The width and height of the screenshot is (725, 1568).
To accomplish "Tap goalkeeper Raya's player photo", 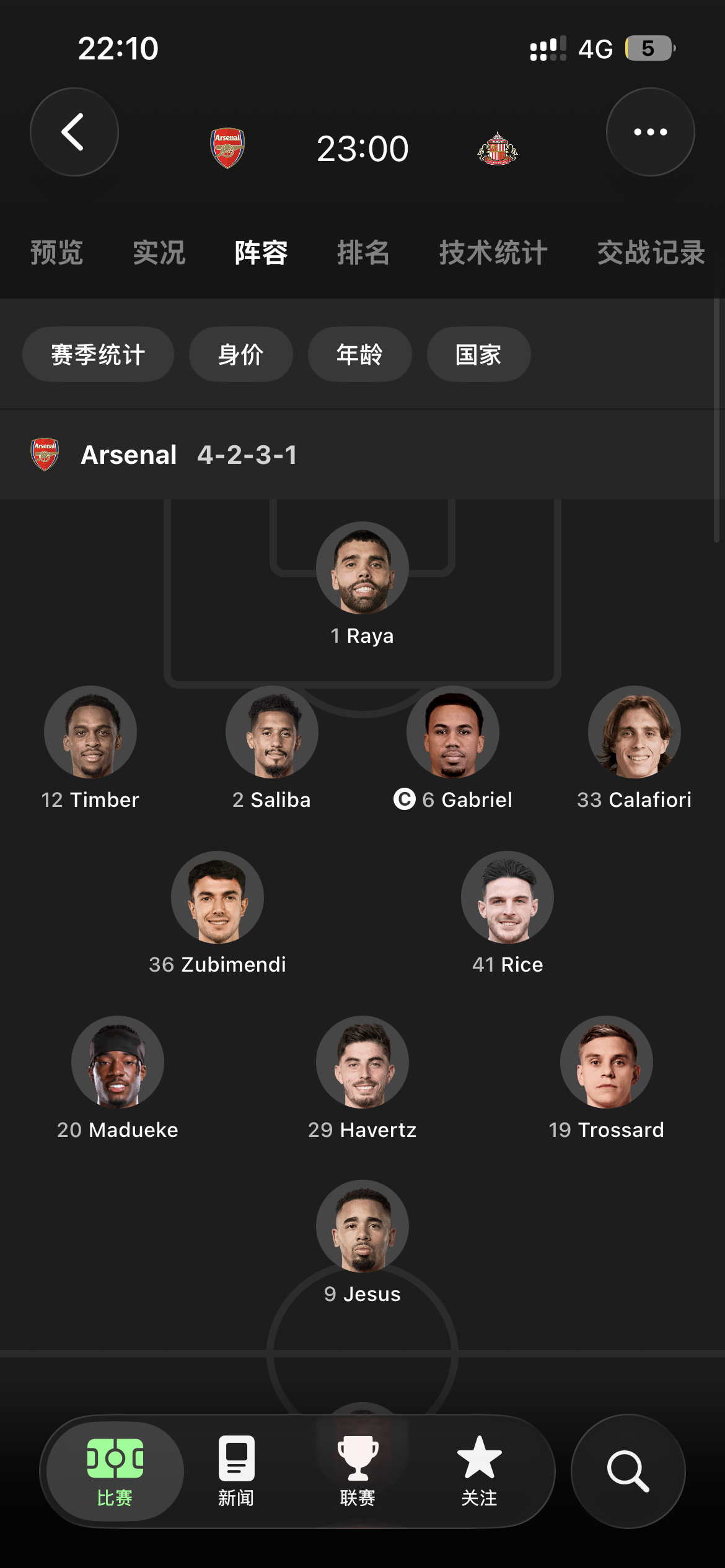I will click(362, 568).
